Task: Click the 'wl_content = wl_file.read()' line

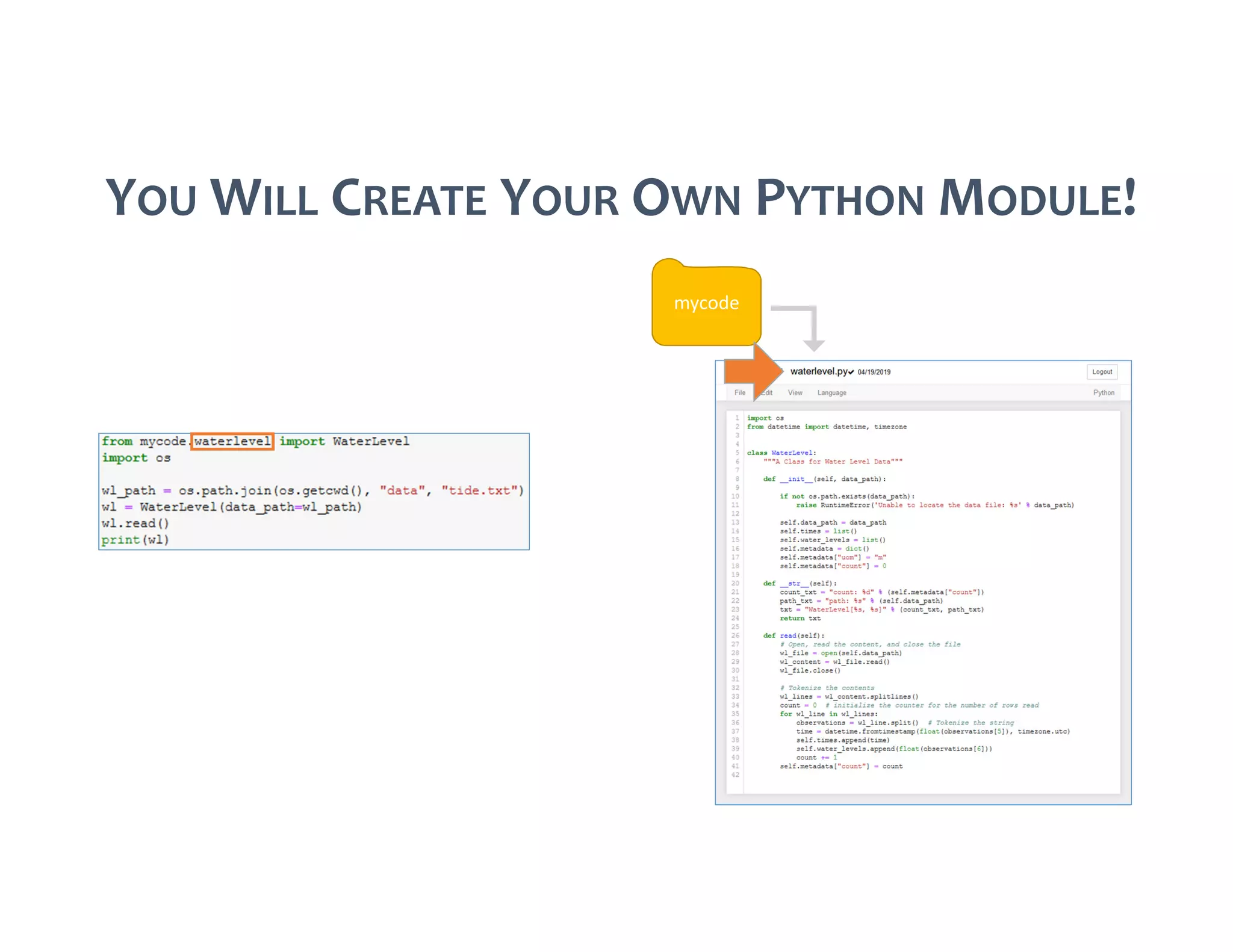Action: tap(834, 662)
